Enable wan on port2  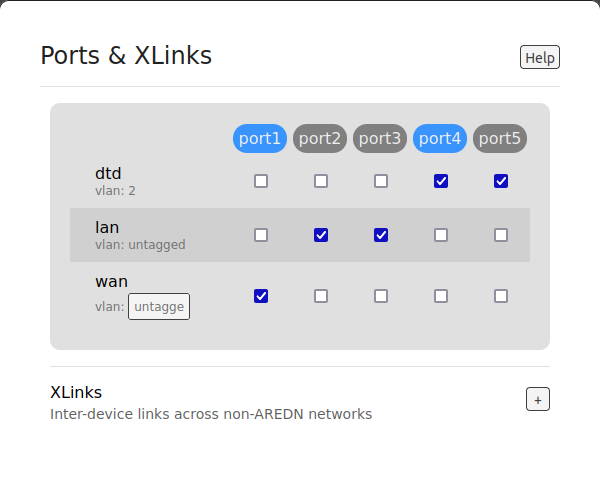[x=321, y=296]
